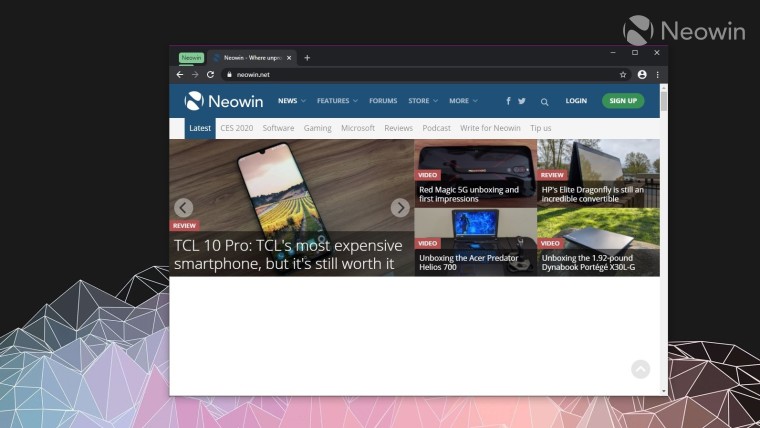Screen dimensions: 760x428
Task: Expand the NEWS dropdown menu
Action: coord(291,101)
